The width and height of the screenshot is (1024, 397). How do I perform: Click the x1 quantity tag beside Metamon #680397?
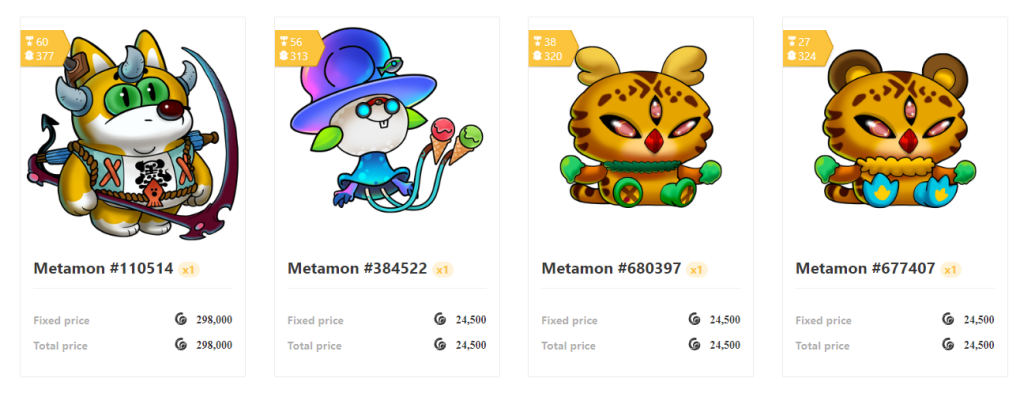pos(696,270)
